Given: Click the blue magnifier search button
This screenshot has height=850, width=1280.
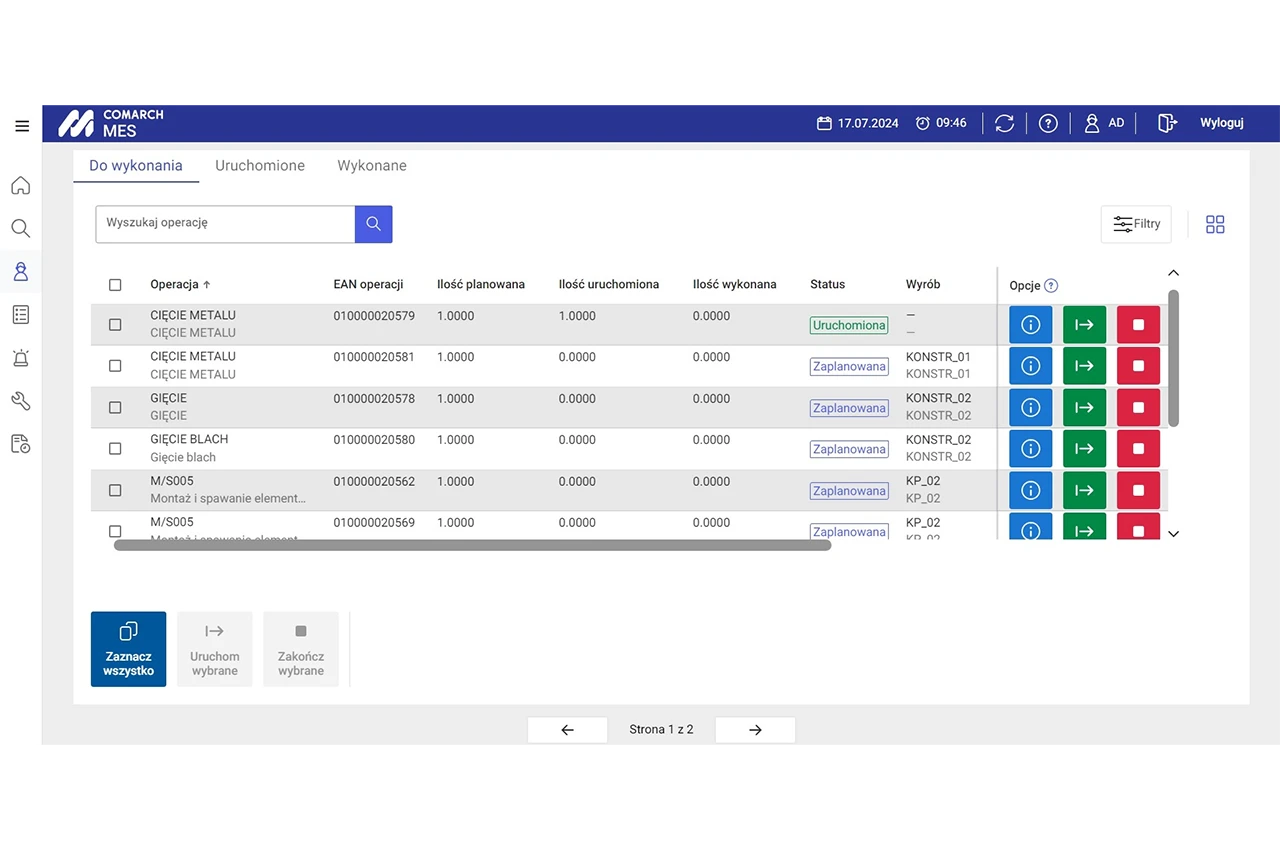Looking at the screenshot, I should 373,224.
